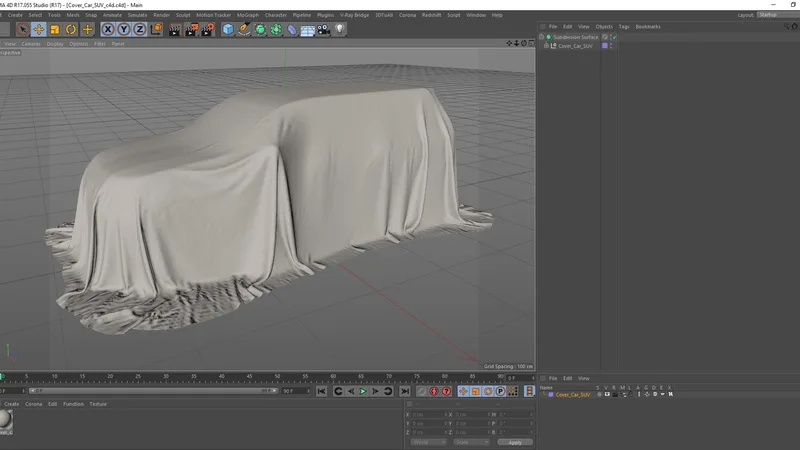Screen dimensions: 800x450
Task: Go to next keyframe
Action: [388, 391]
